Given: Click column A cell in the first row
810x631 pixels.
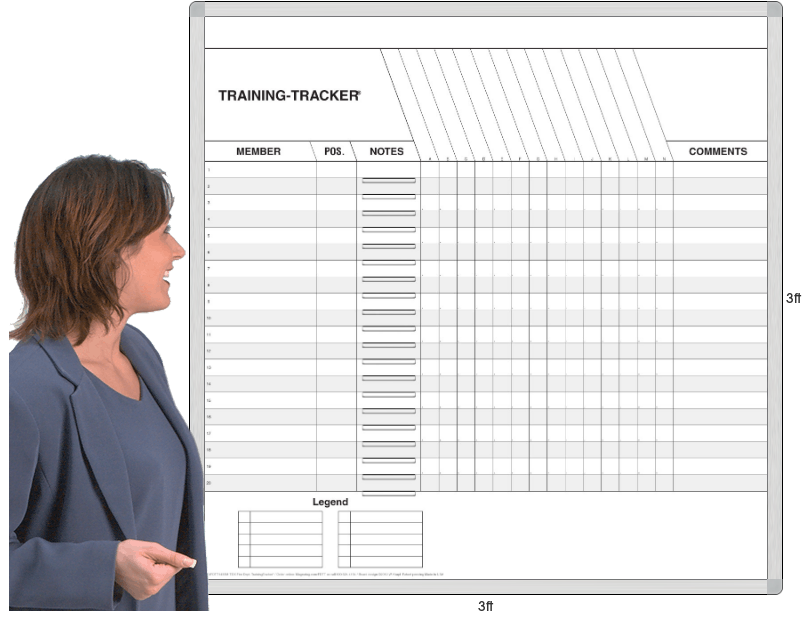Looking at the screenshot, I should coord(430,170).
